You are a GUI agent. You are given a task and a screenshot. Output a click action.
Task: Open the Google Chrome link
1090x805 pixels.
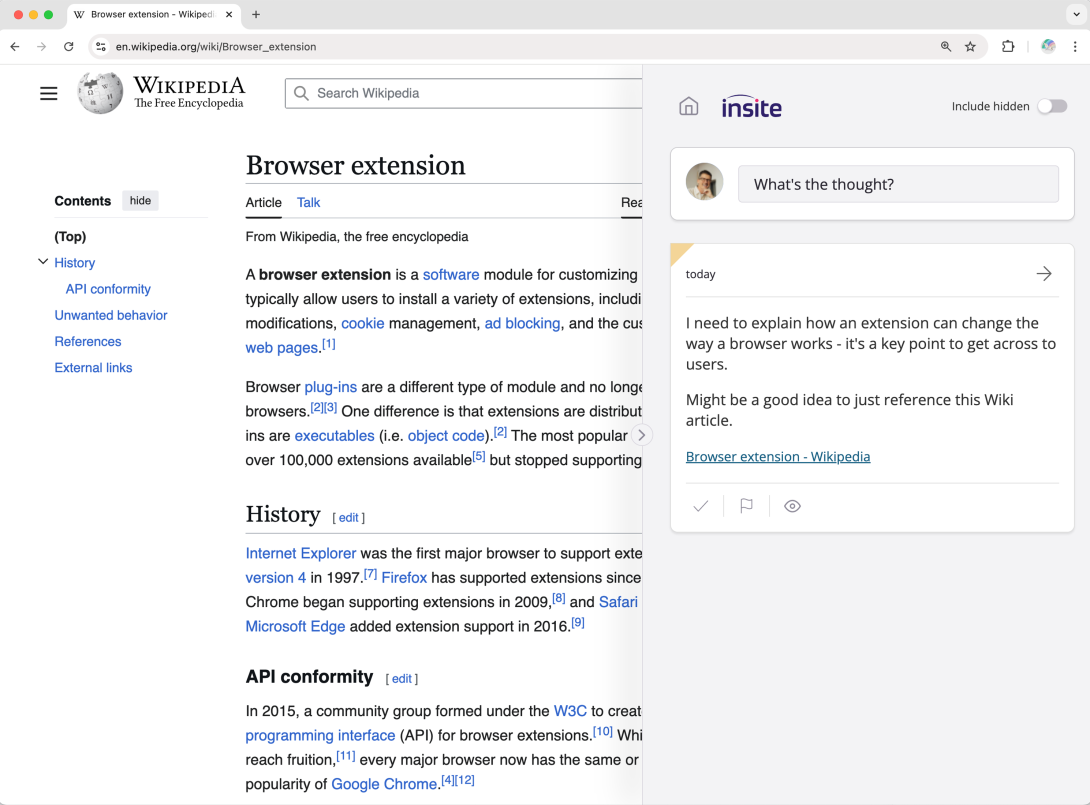(x=384, y=784)
